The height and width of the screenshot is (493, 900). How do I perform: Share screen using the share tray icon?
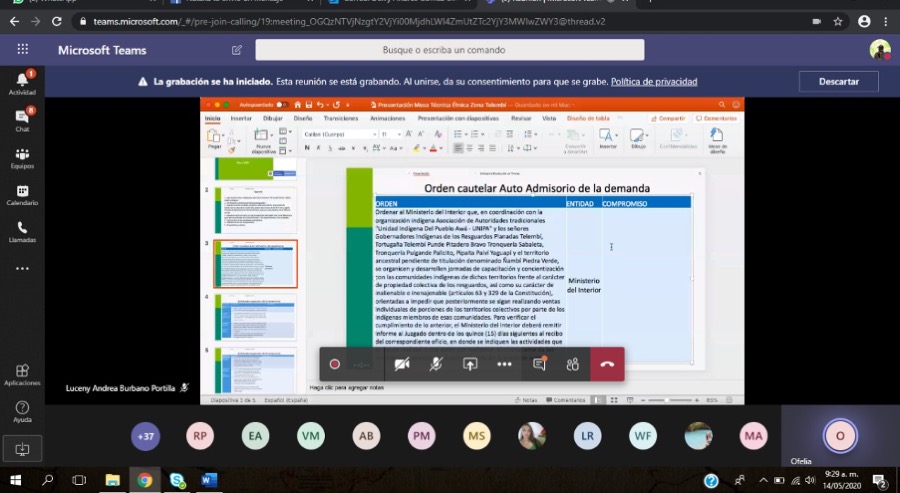coord(470,364)
